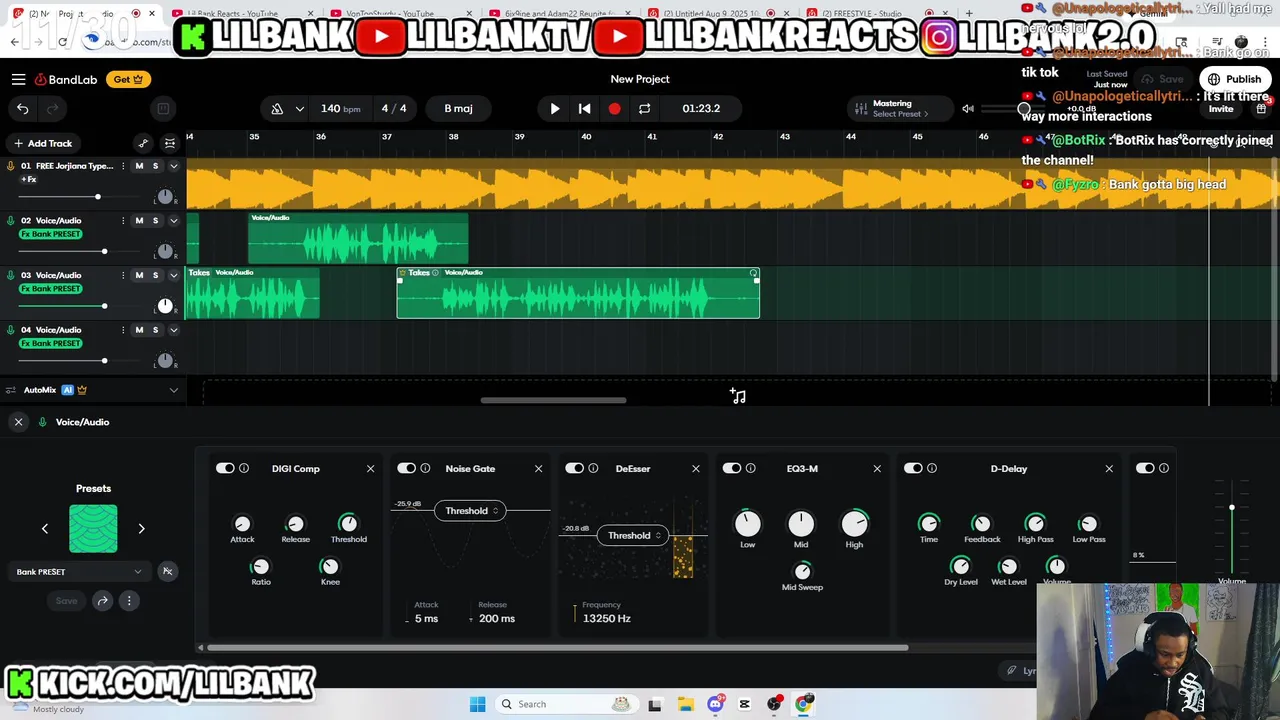This screenshot has height=720, width=1280.
Task: Go to previous preset arrow
Action: coord(44,528)
